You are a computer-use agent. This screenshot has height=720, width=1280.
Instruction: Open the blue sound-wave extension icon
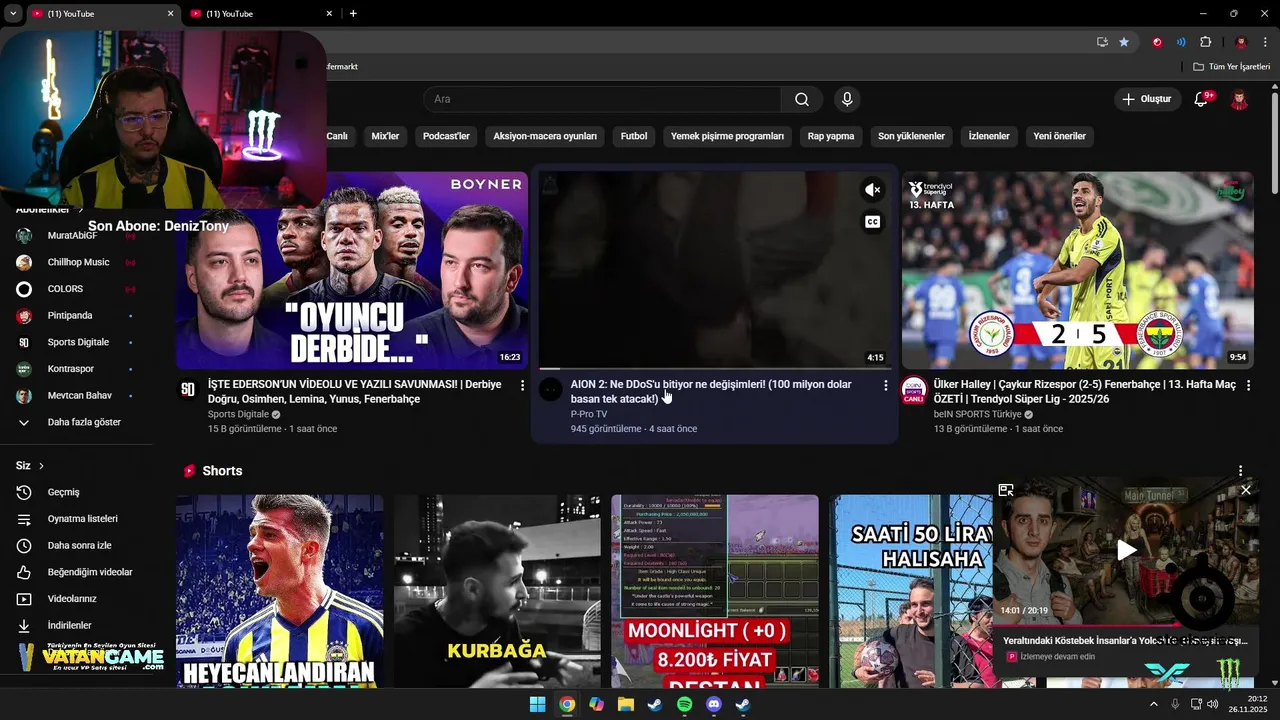click(x=1181, y=42)
